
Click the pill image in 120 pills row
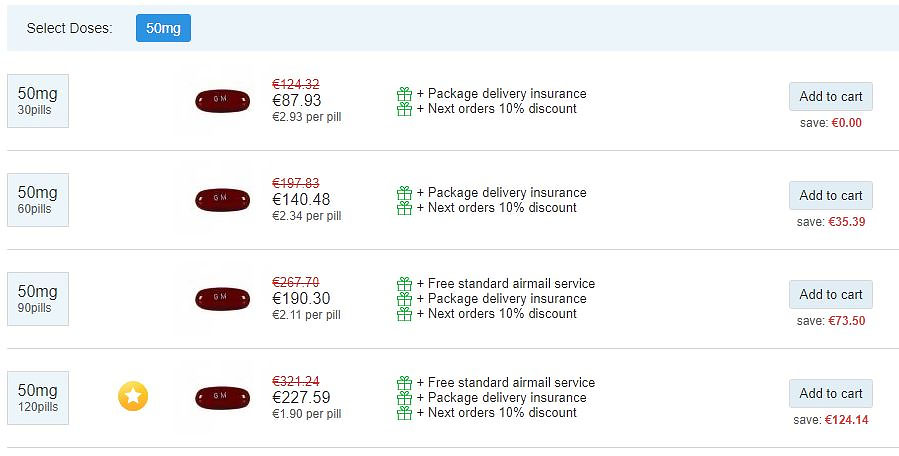tap(222, 397)
